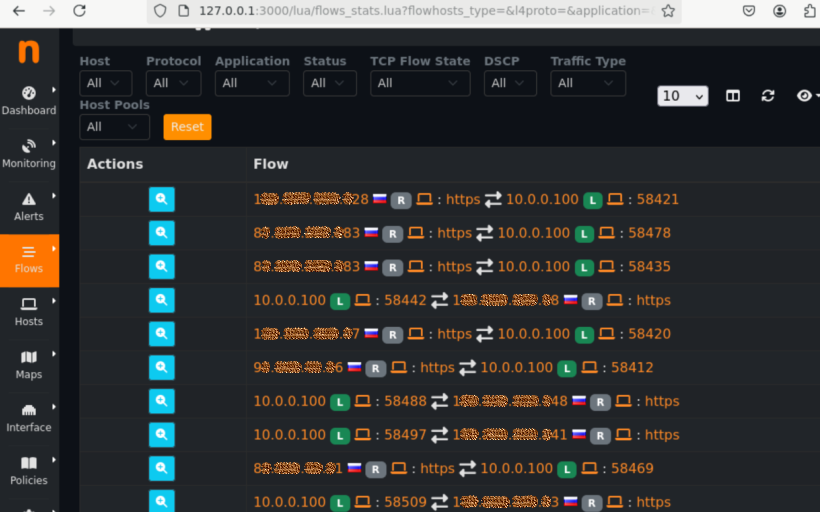Viewport: 820px width, 512px height.
Task: Open the Monitoring sidebar menu
Action: click(29, 154)
